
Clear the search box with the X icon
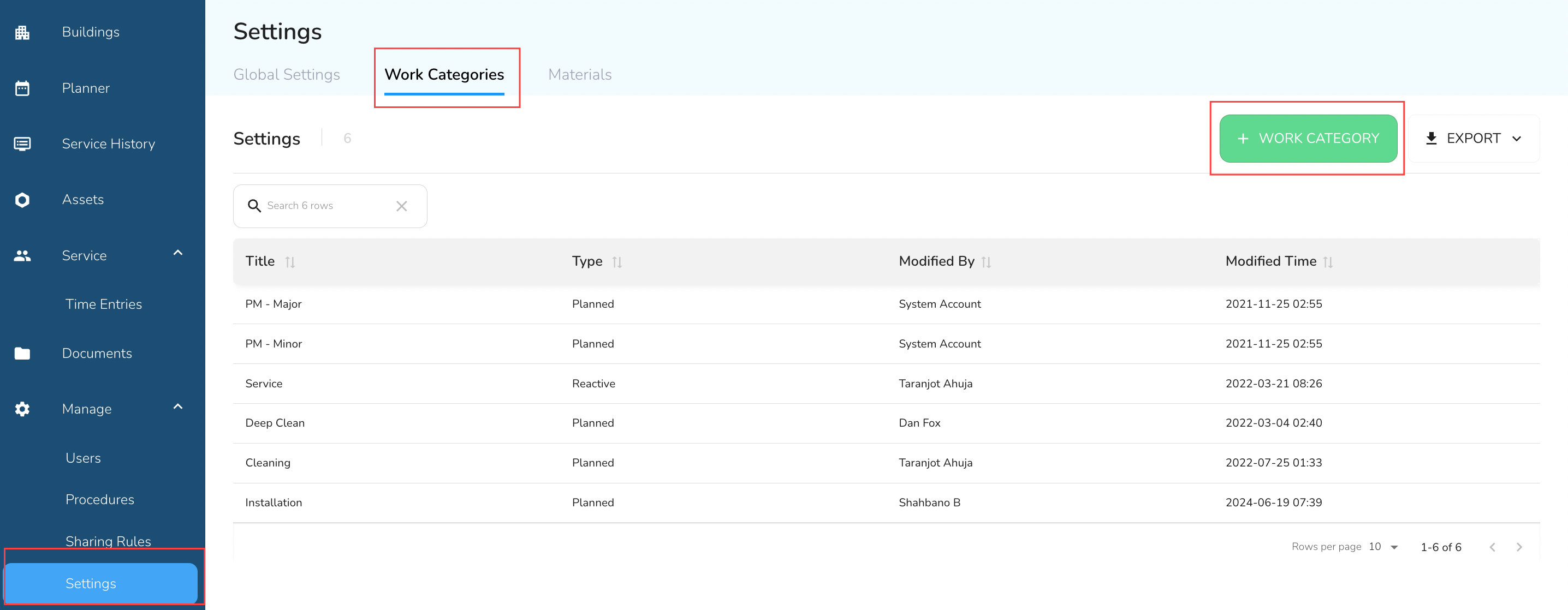[x=402, y=206]
